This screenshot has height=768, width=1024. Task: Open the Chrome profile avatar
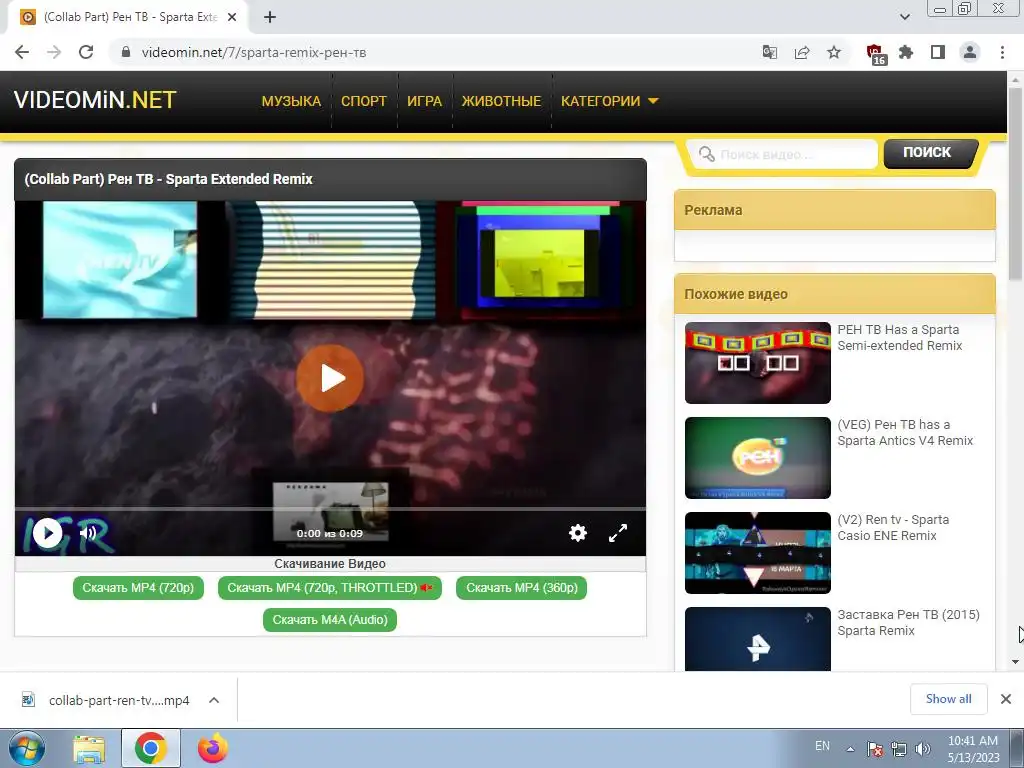tap(970, 52)
